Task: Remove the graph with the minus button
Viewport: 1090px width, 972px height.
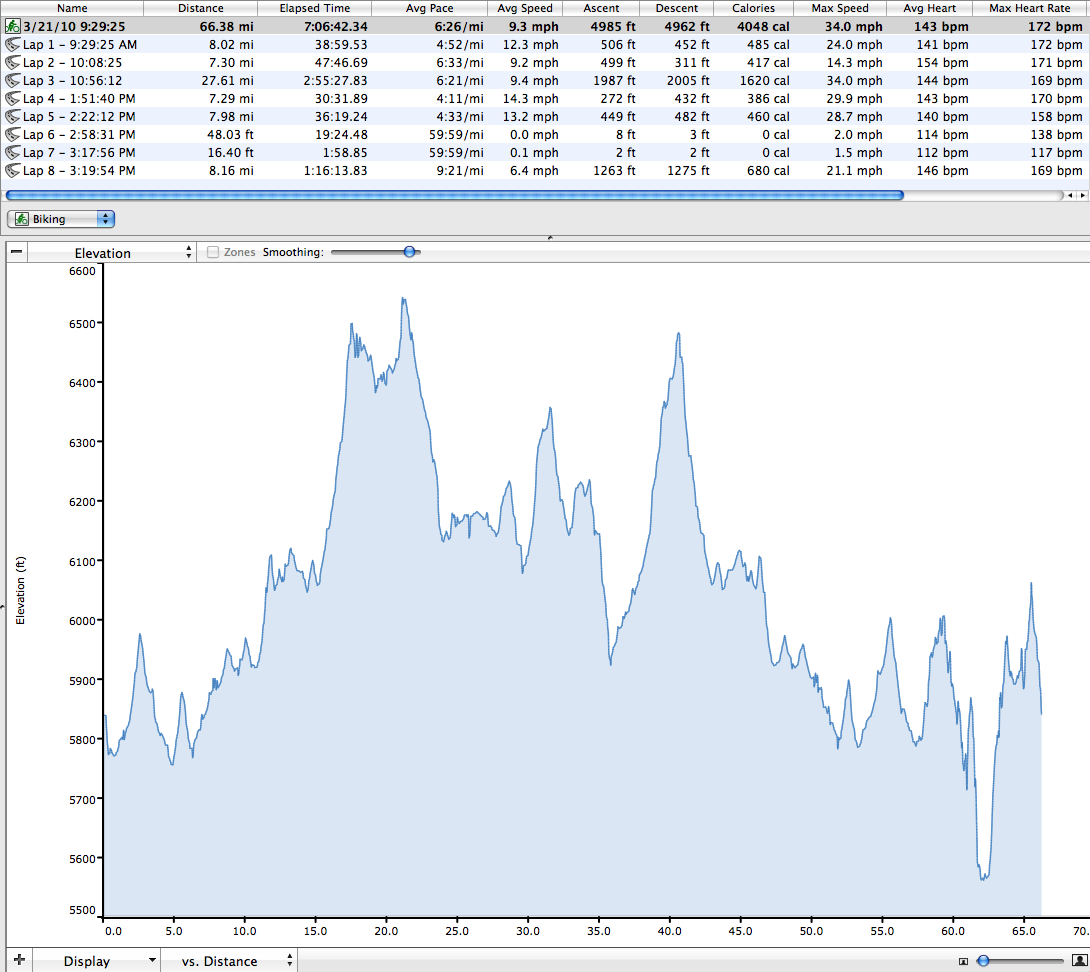Action: 16,252
